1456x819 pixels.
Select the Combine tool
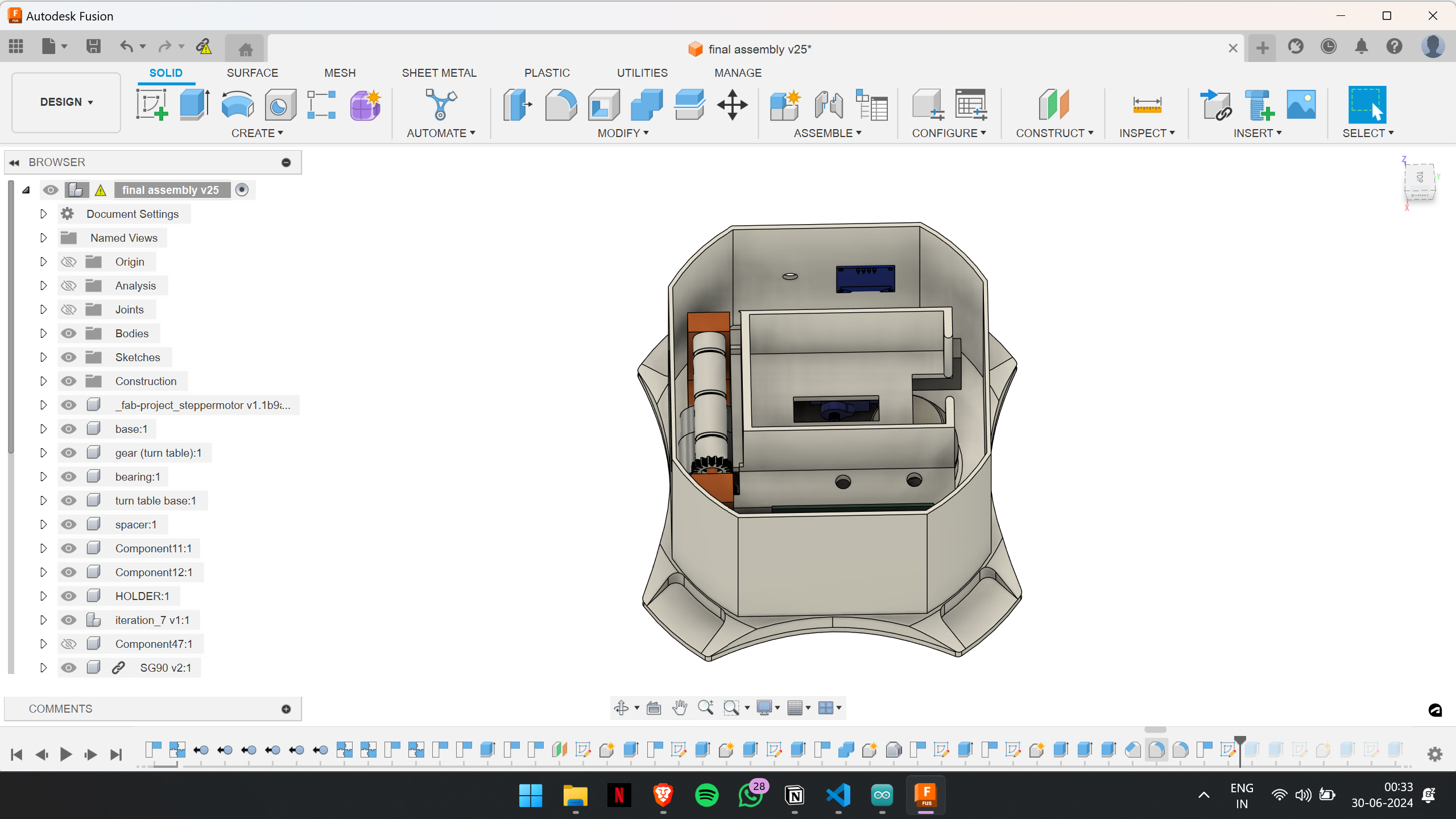647,105
